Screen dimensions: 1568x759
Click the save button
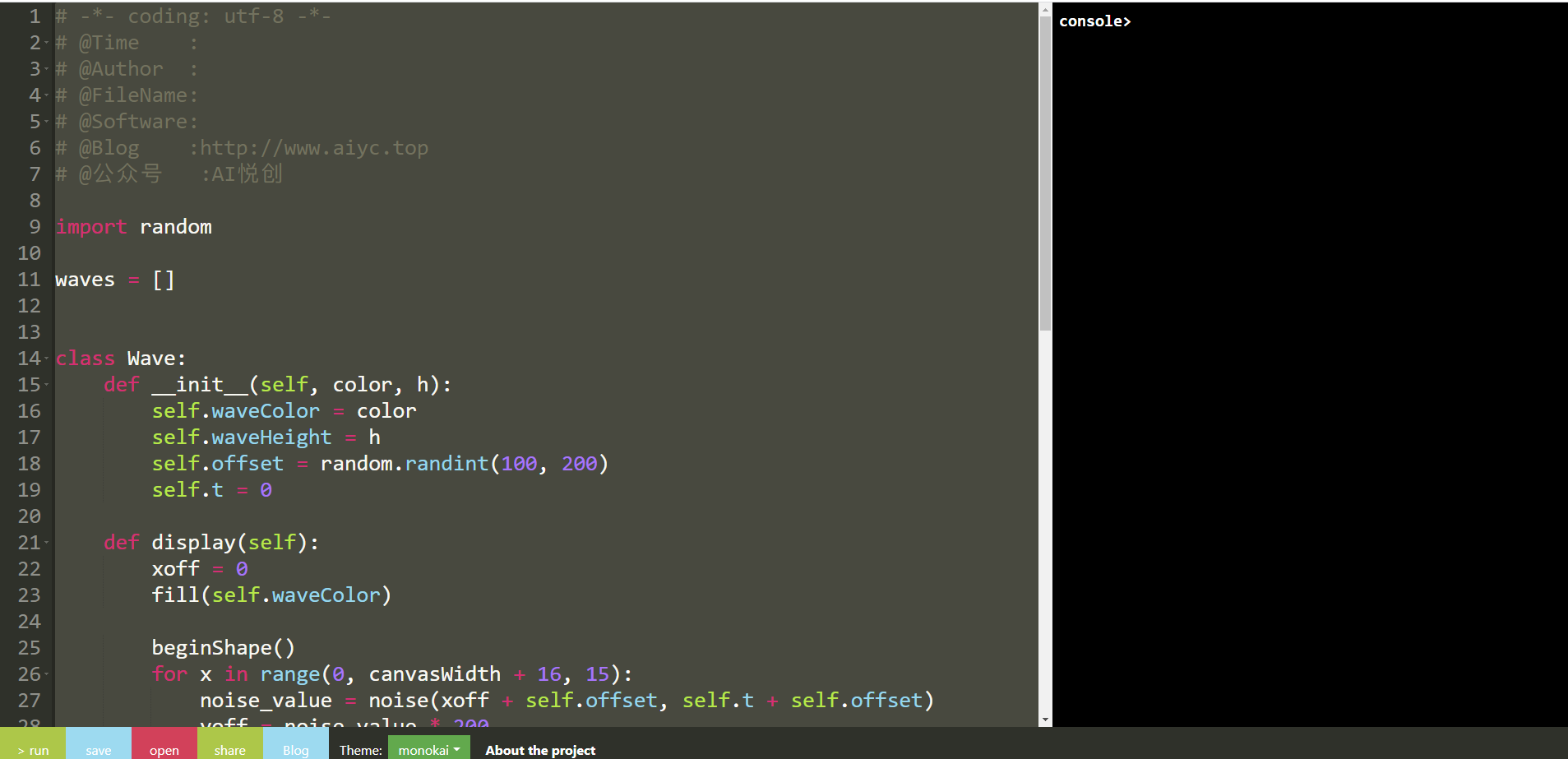point(99,743)
